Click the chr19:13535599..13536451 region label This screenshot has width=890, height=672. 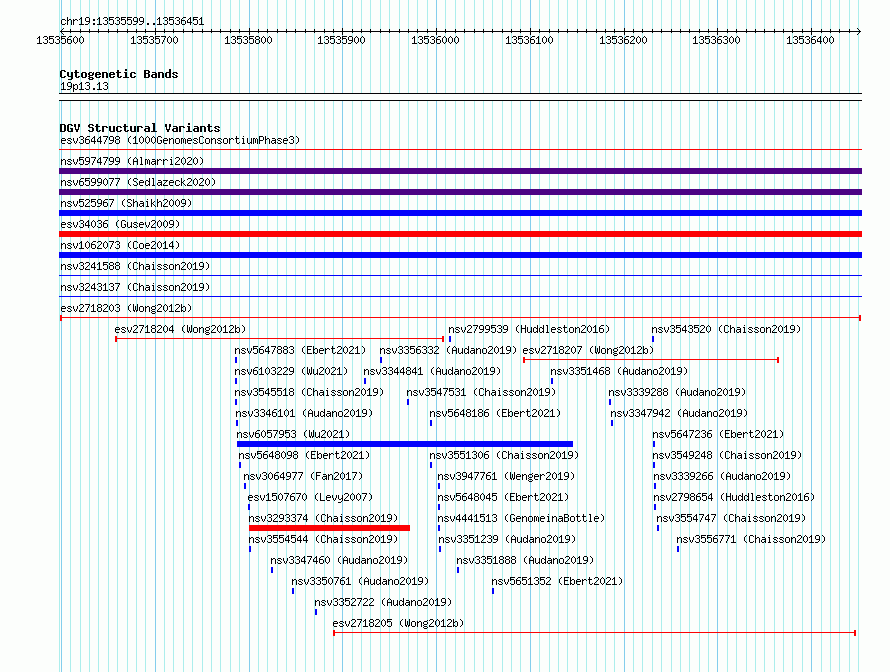[132, 22]
